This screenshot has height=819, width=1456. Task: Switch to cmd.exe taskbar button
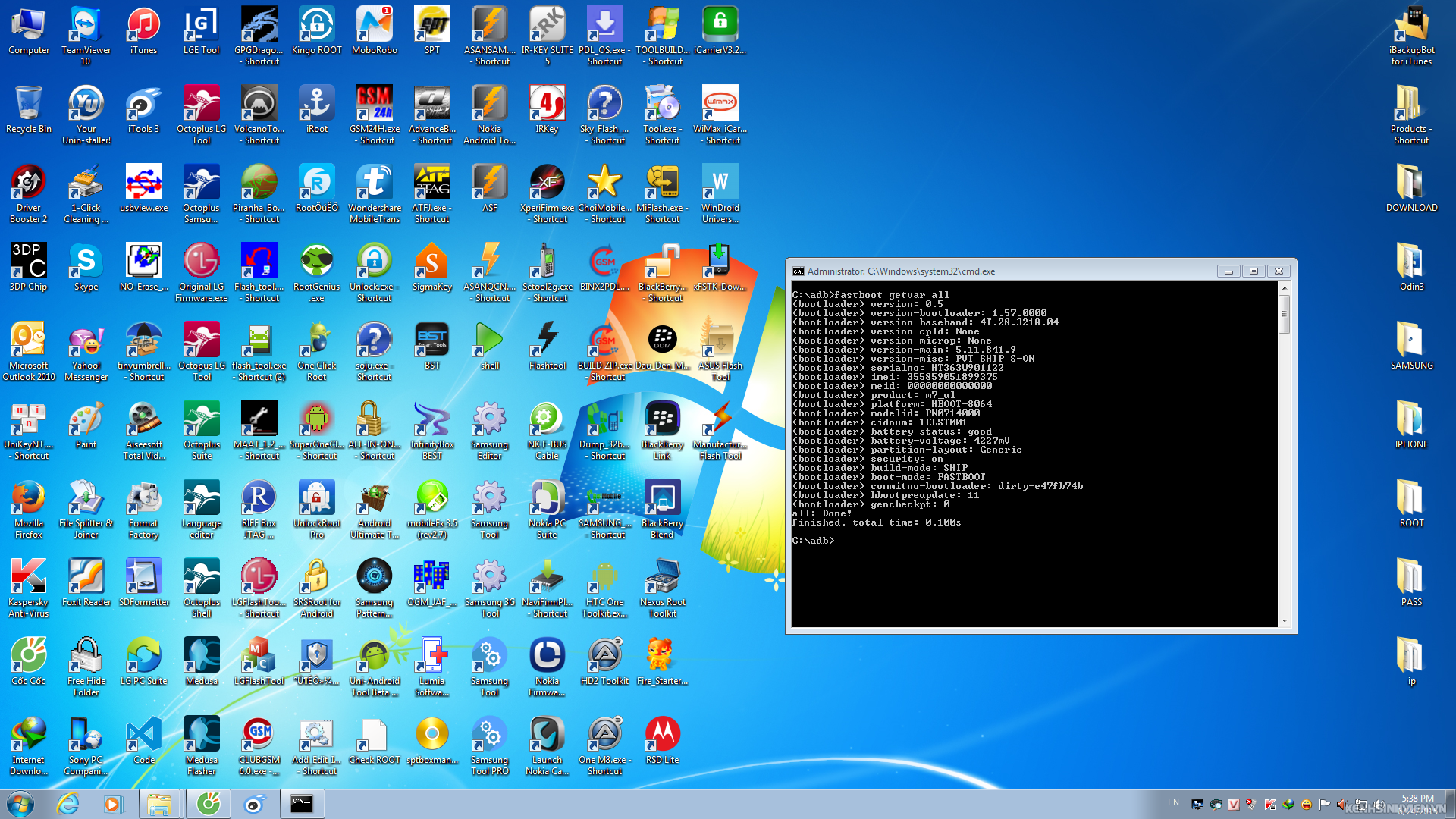click(x=302, y=804)
